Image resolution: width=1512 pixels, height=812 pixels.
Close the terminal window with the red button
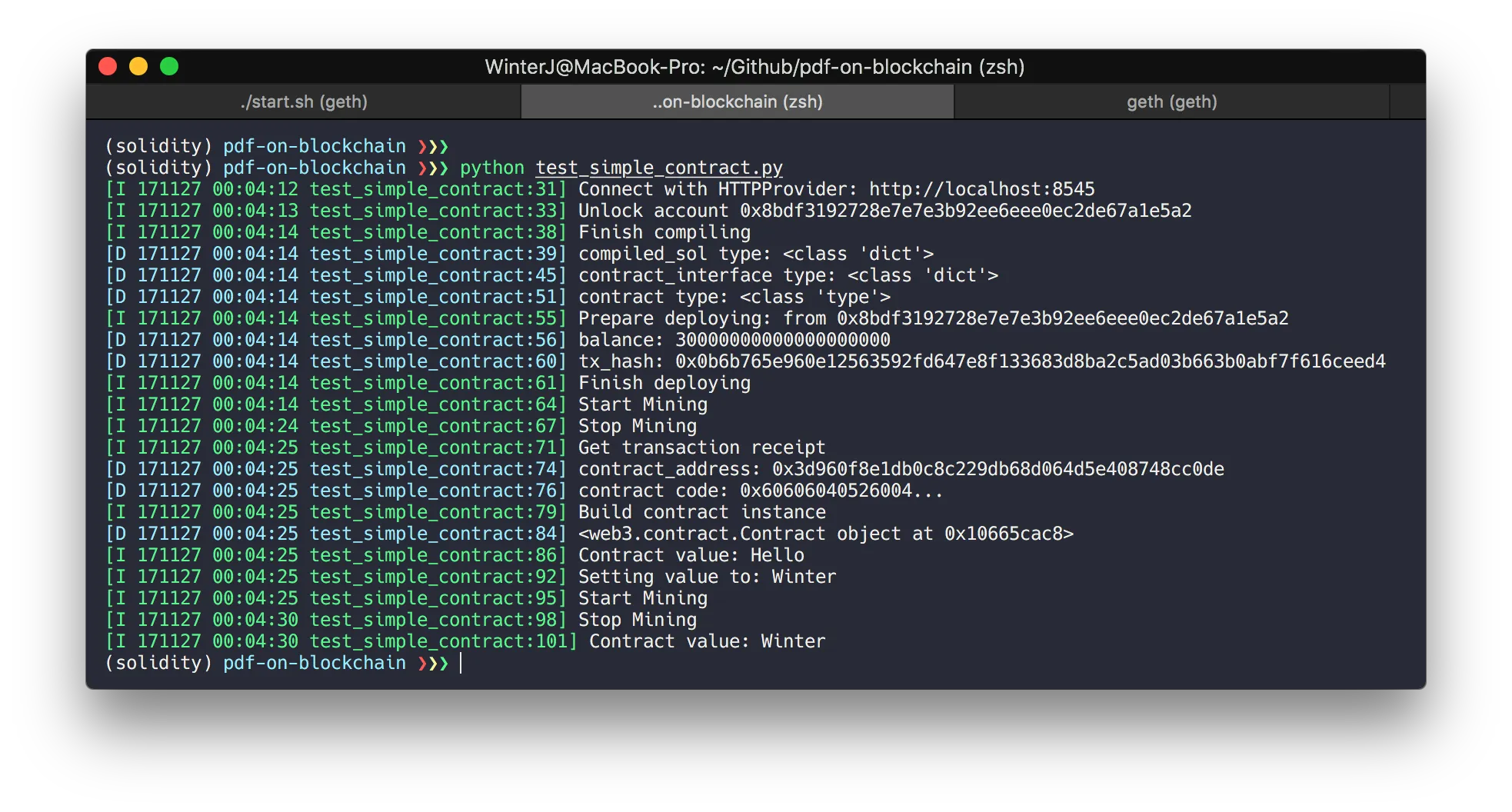(108, 67)
